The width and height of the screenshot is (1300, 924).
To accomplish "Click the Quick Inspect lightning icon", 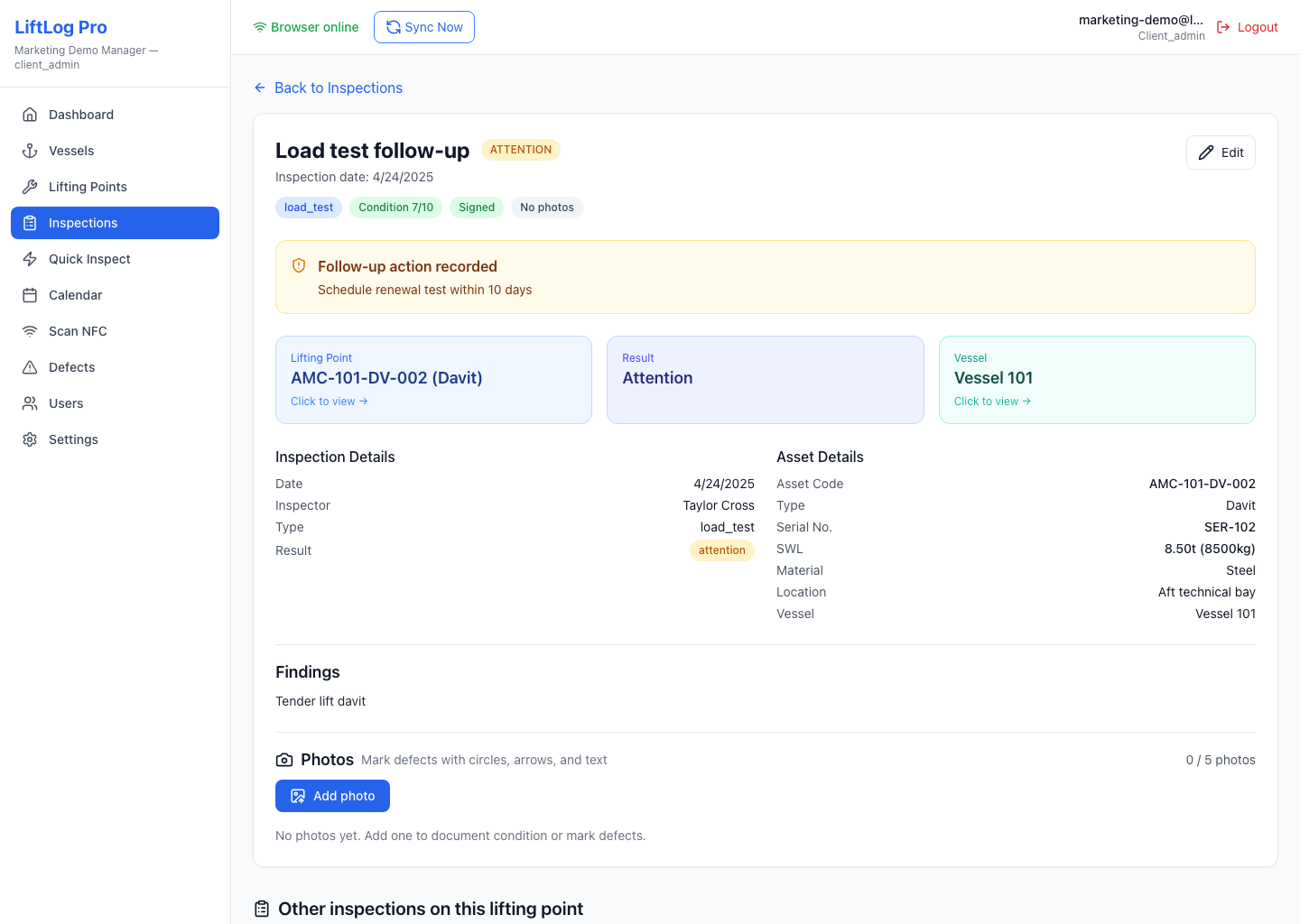I will (x=30, y=259).
